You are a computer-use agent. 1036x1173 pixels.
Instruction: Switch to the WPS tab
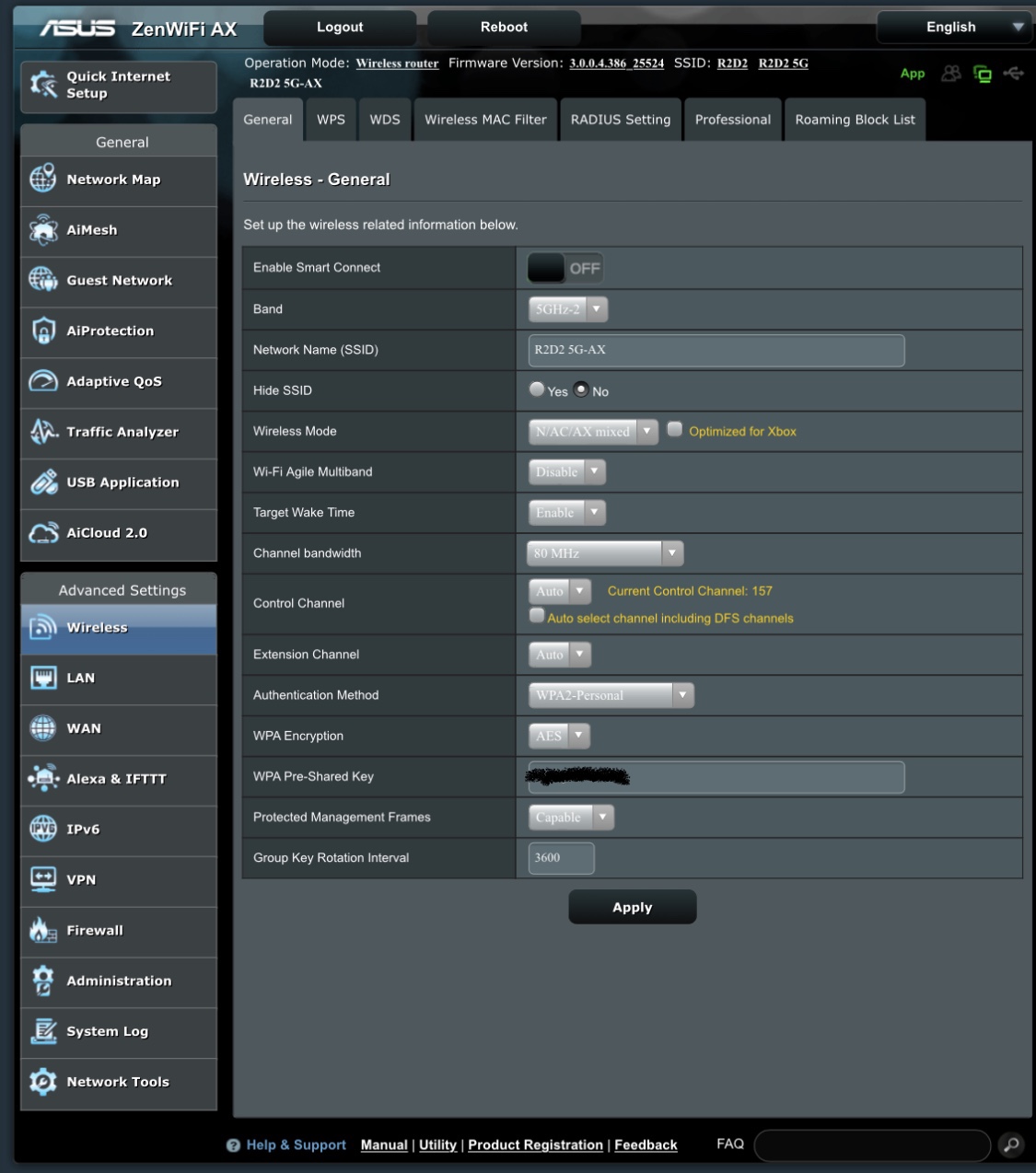click(331, 120)
